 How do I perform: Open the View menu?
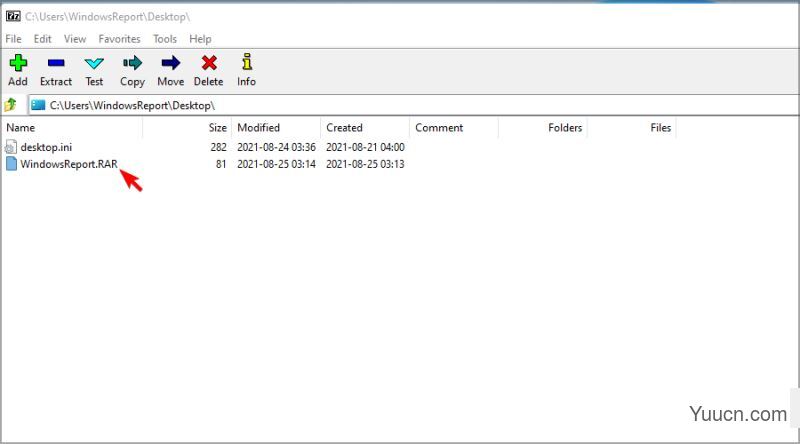click(74, 39)
